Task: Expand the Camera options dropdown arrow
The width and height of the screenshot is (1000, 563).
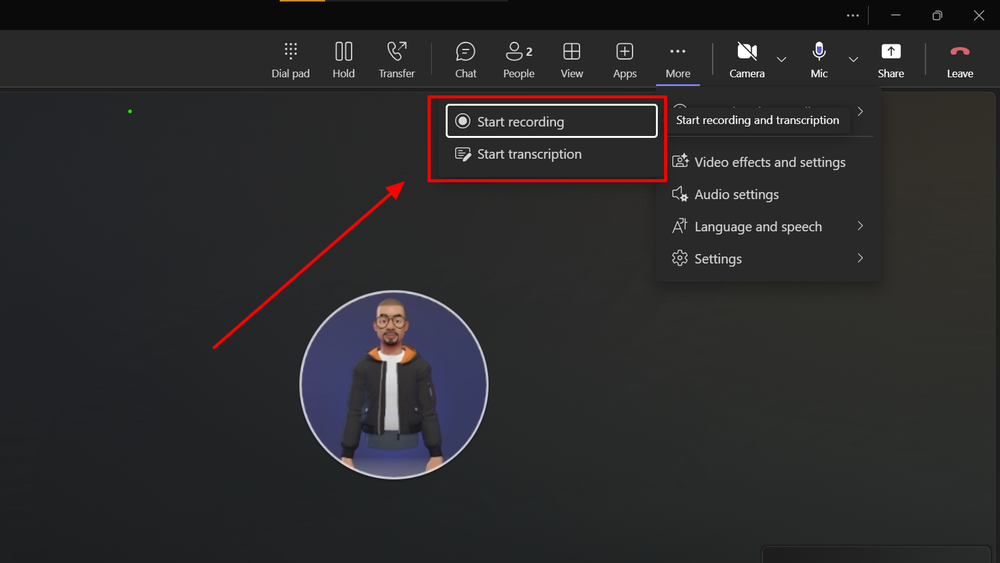Action: [x=781, y=60]
